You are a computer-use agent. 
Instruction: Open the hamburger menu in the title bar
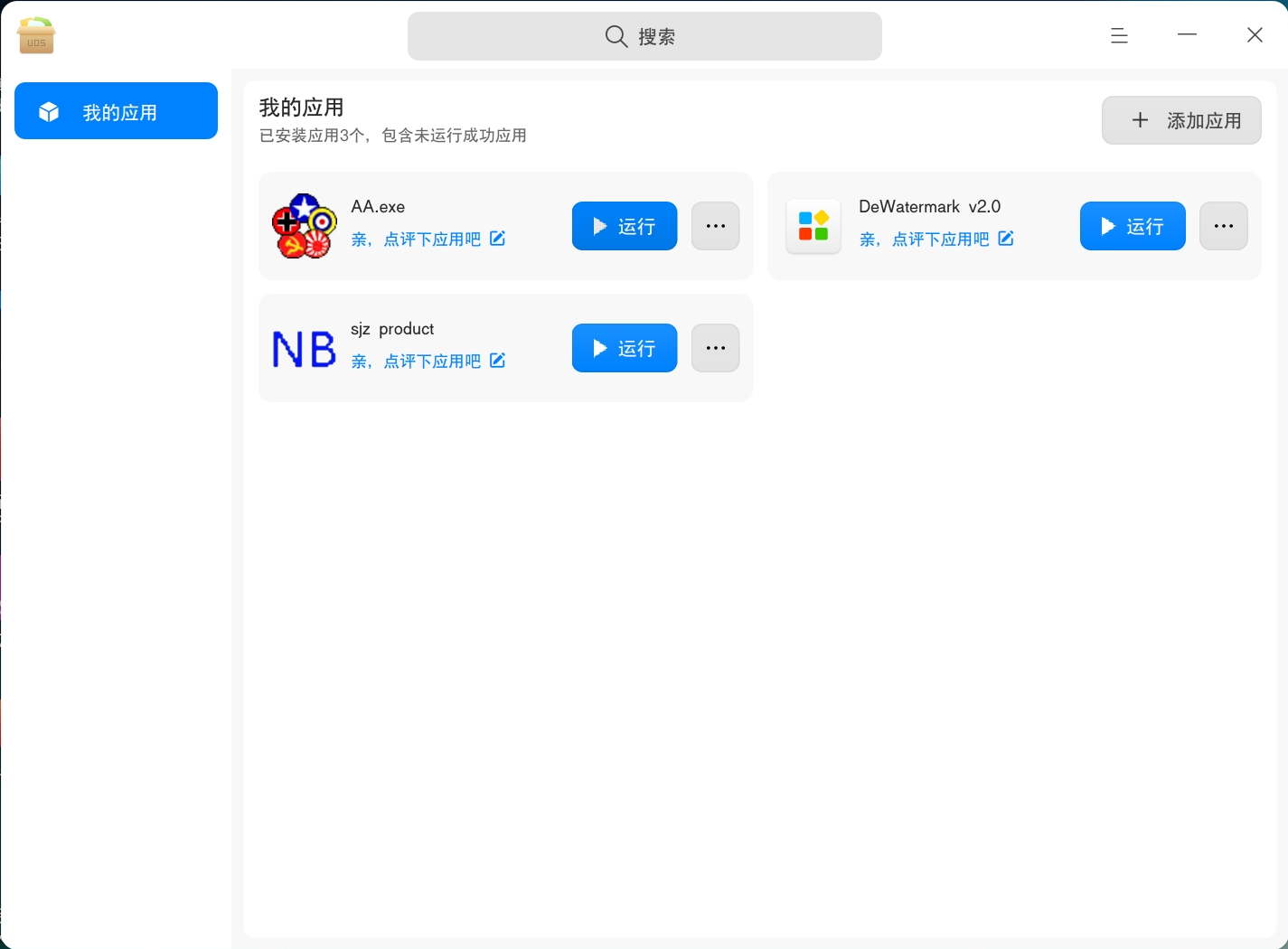click(1118, 35)
